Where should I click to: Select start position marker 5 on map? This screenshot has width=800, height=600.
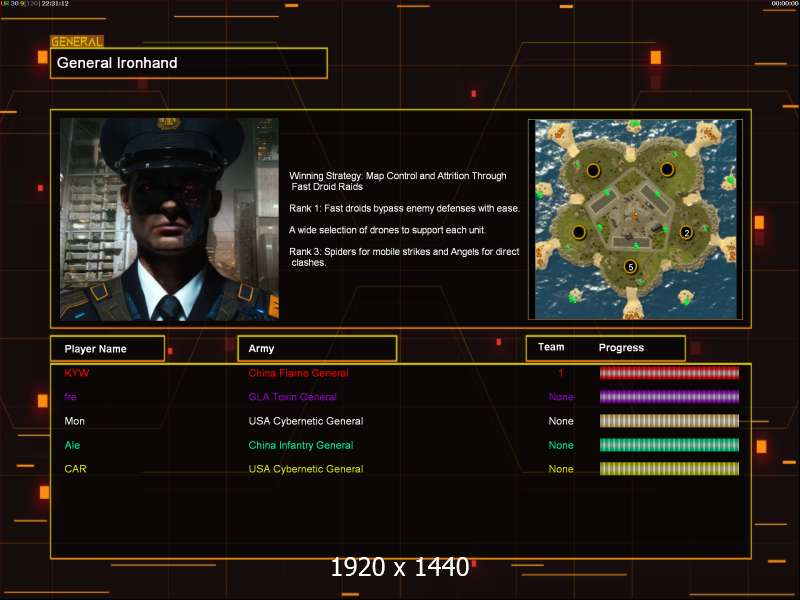click(x=631, y=266)
